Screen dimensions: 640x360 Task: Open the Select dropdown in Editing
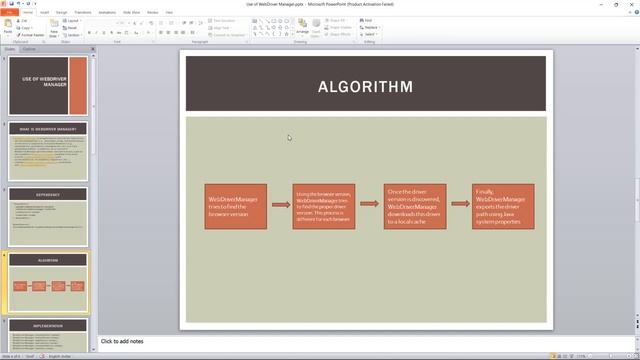[368, 34]
